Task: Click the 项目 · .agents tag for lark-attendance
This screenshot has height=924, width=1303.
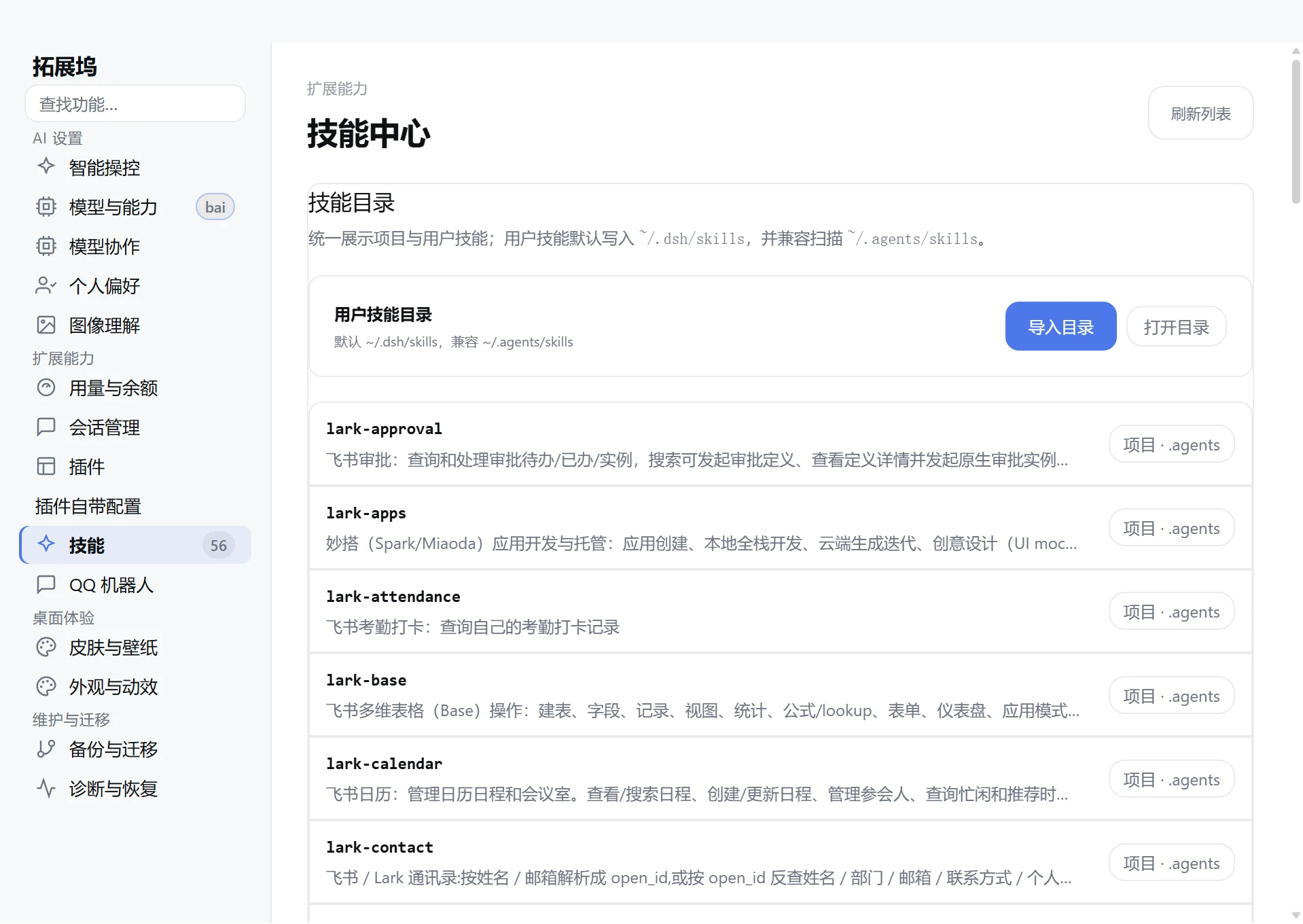Action: pyautogui.click(x=1171, y=611)
